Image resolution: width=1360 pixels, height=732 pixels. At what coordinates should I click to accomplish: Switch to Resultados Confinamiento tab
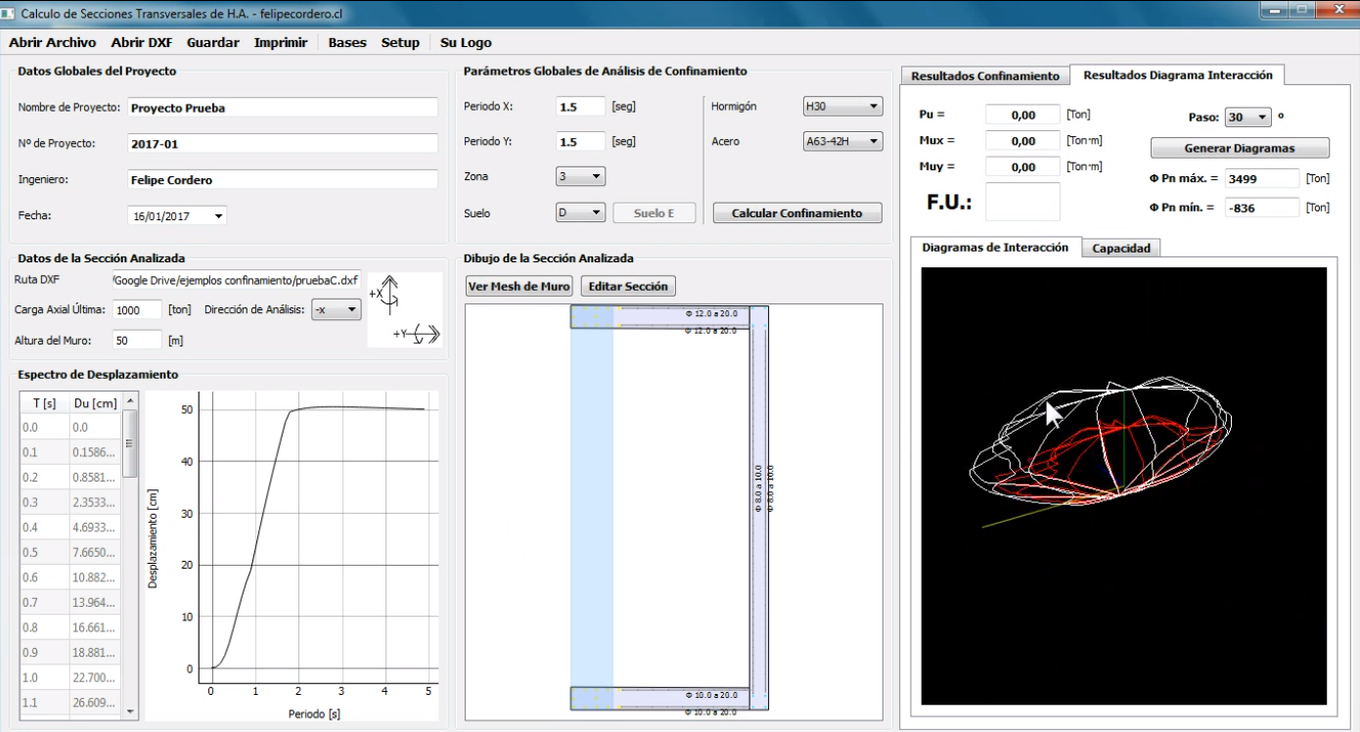click(985, 76)
